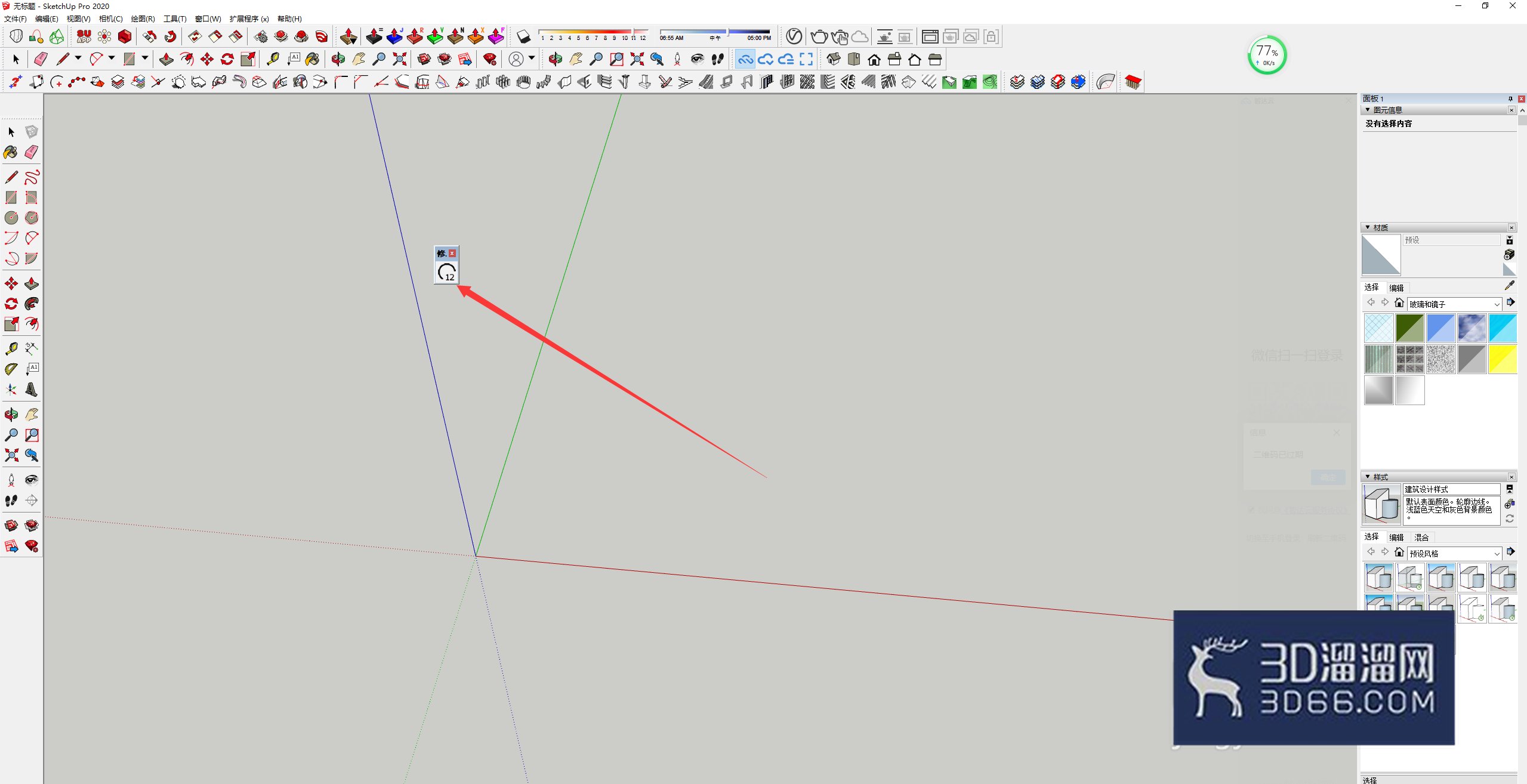Collapse the 图元信息 panel section

[1368, 110]
